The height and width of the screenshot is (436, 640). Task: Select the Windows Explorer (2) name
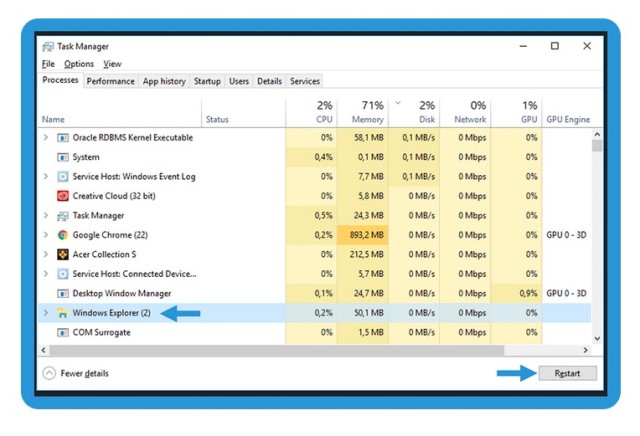(x=111, y=313)
